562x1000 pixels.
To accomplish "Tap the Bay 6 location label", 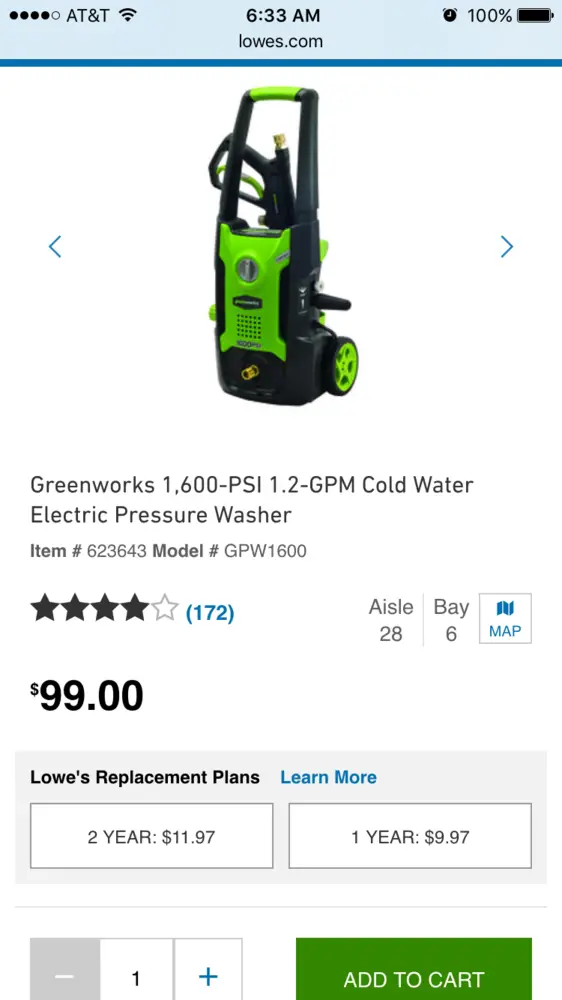I will tap(451, 620).
